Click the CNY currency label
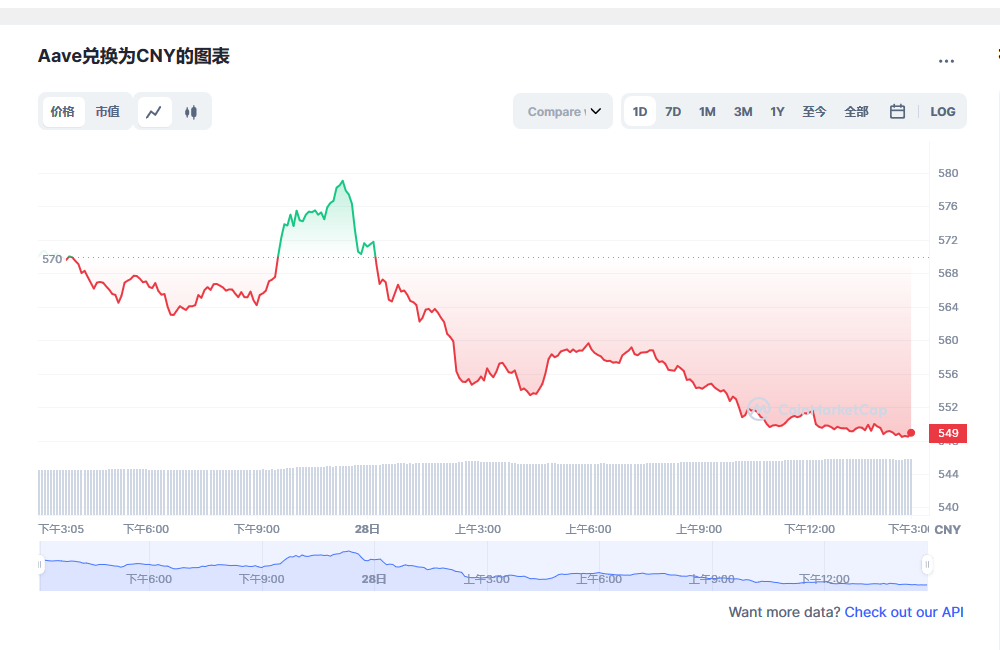The width and height of the screenshot is (1000, 650). pyautogui.click(x=948, y=529)
